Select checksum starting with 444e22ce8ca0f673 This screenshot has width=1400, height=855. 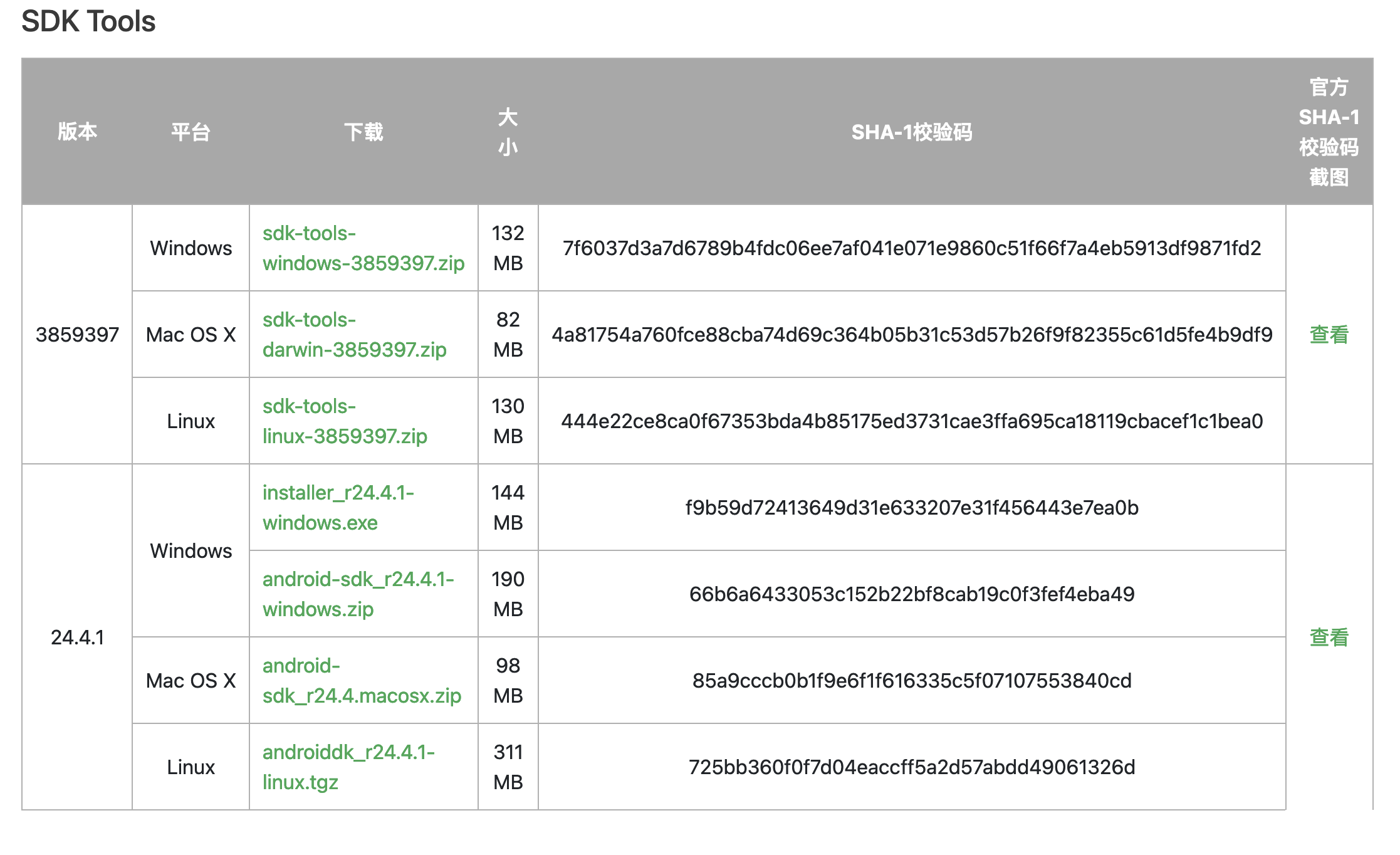[x=912, y=421]
